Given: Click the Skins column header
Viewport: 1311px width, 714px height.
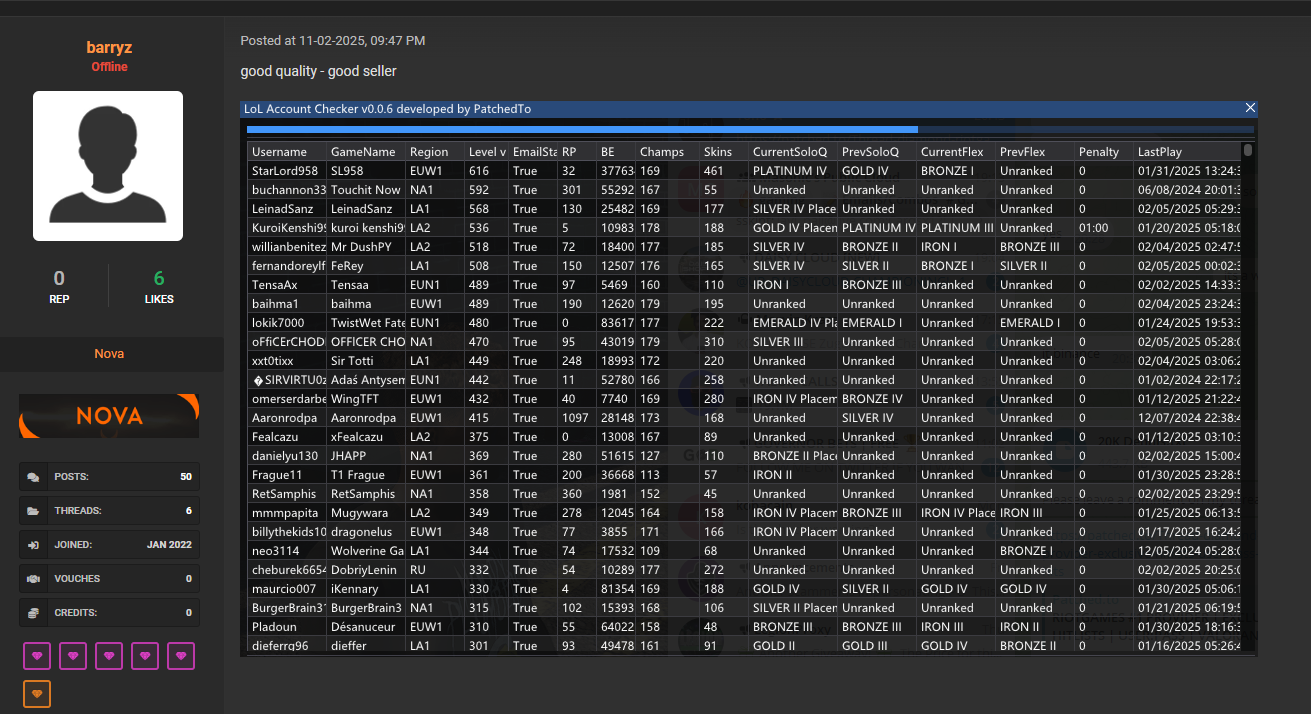Looking at the screenshot, I should coord(718,152).
